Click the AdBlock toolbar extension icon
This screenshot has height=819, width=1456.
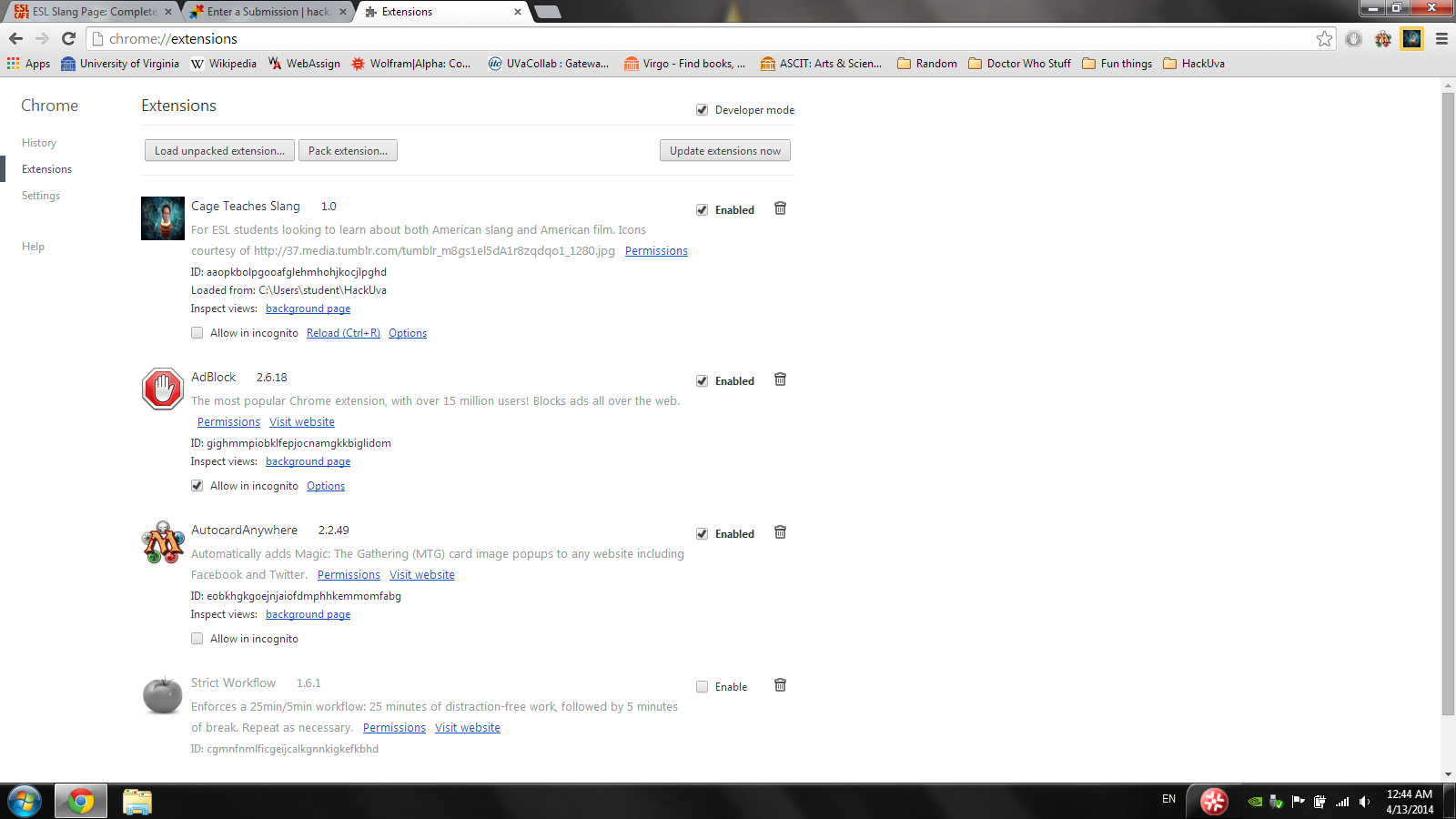1354,38
